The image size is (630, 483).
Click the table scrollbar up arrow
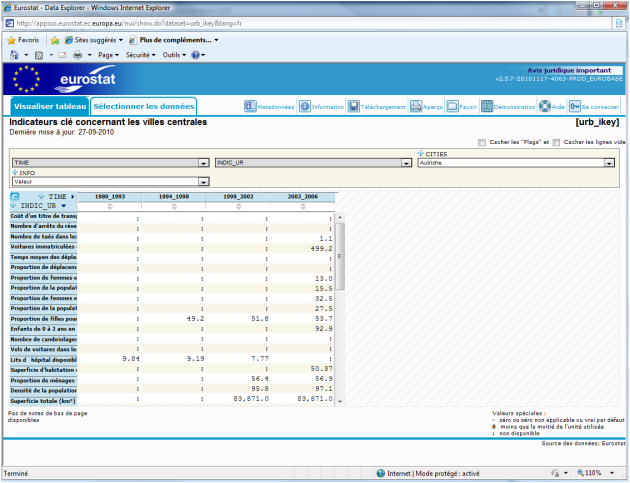(x=340, y=217)
